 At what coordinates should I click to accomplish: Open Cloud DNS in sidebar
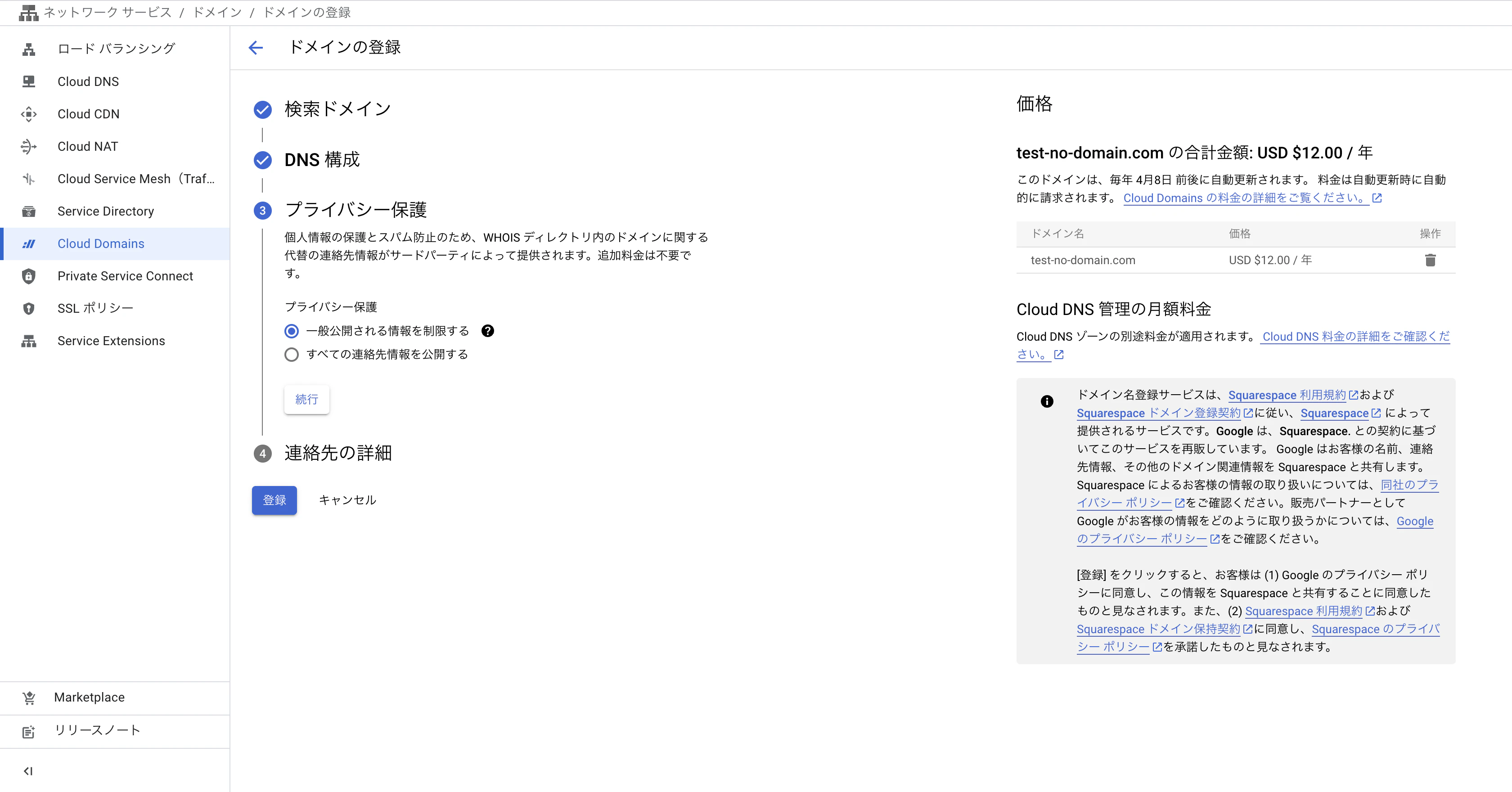(x=115, y=81)
